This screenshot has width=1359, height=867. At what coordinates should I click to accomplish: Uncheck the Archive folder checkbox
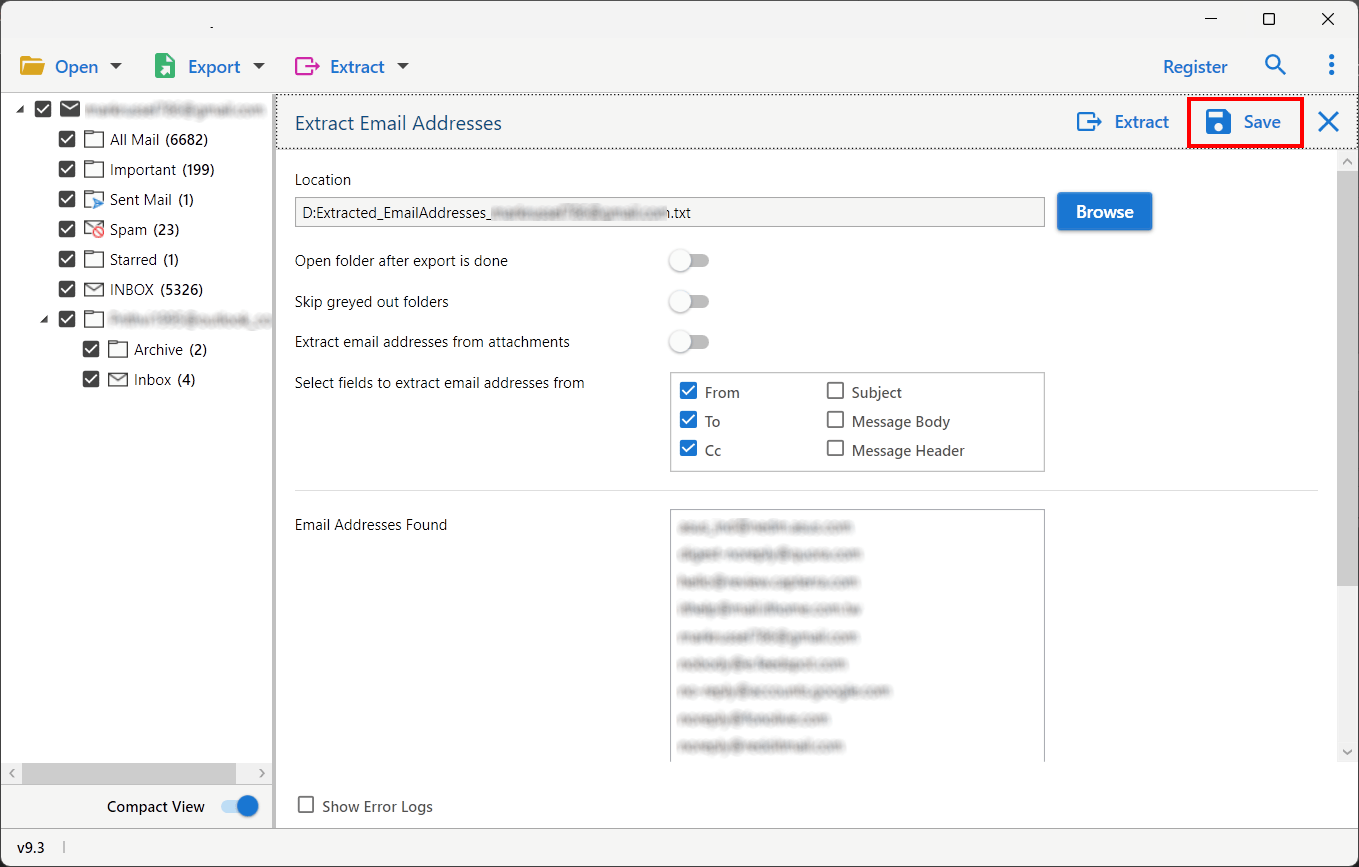click(x=91, y=349)
